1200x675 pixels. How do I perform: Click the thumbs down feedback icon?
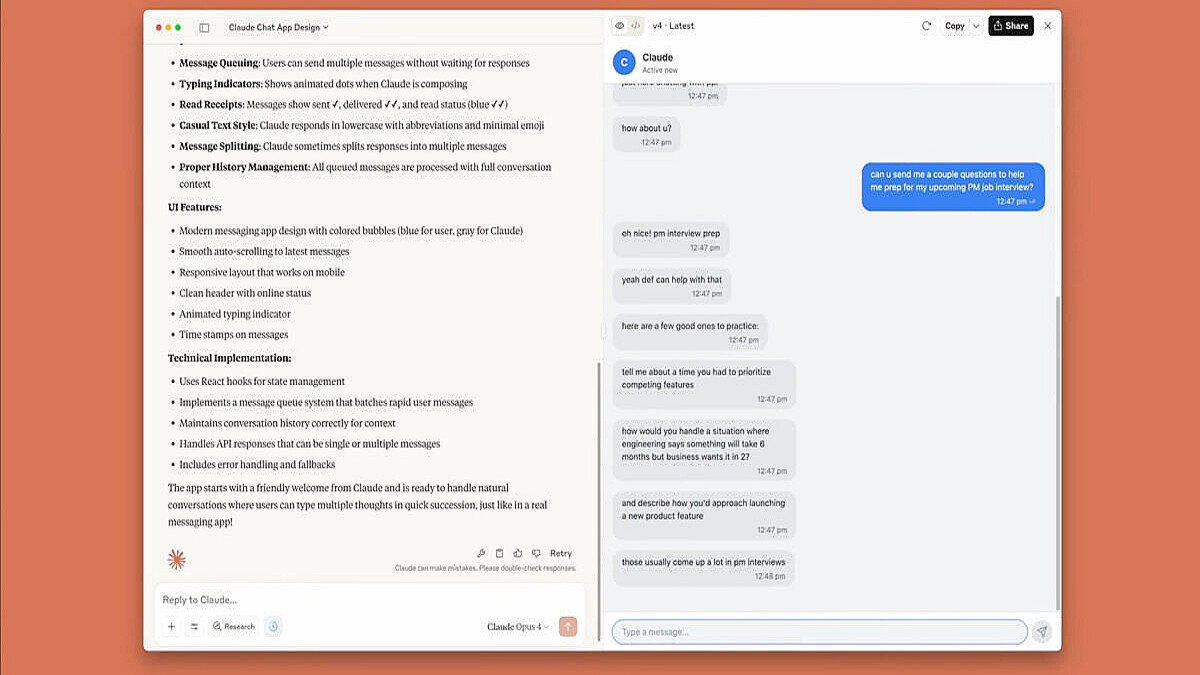tap(536, 553)
